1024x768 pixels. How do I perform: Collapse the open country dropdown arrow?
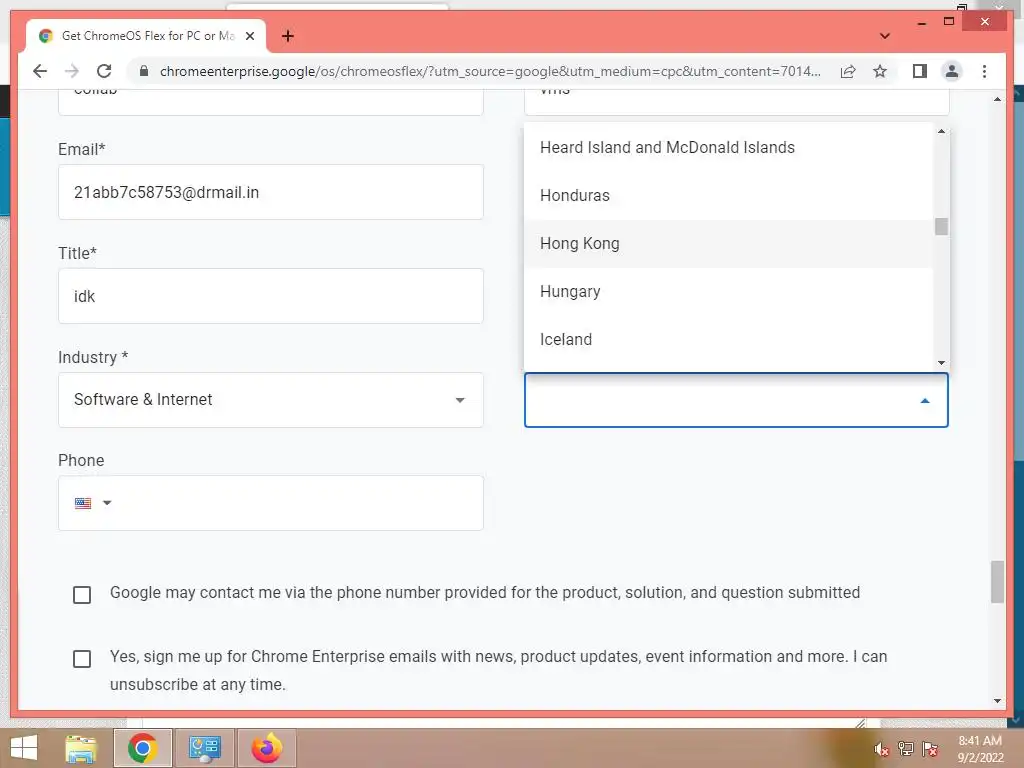coord(925,400)
